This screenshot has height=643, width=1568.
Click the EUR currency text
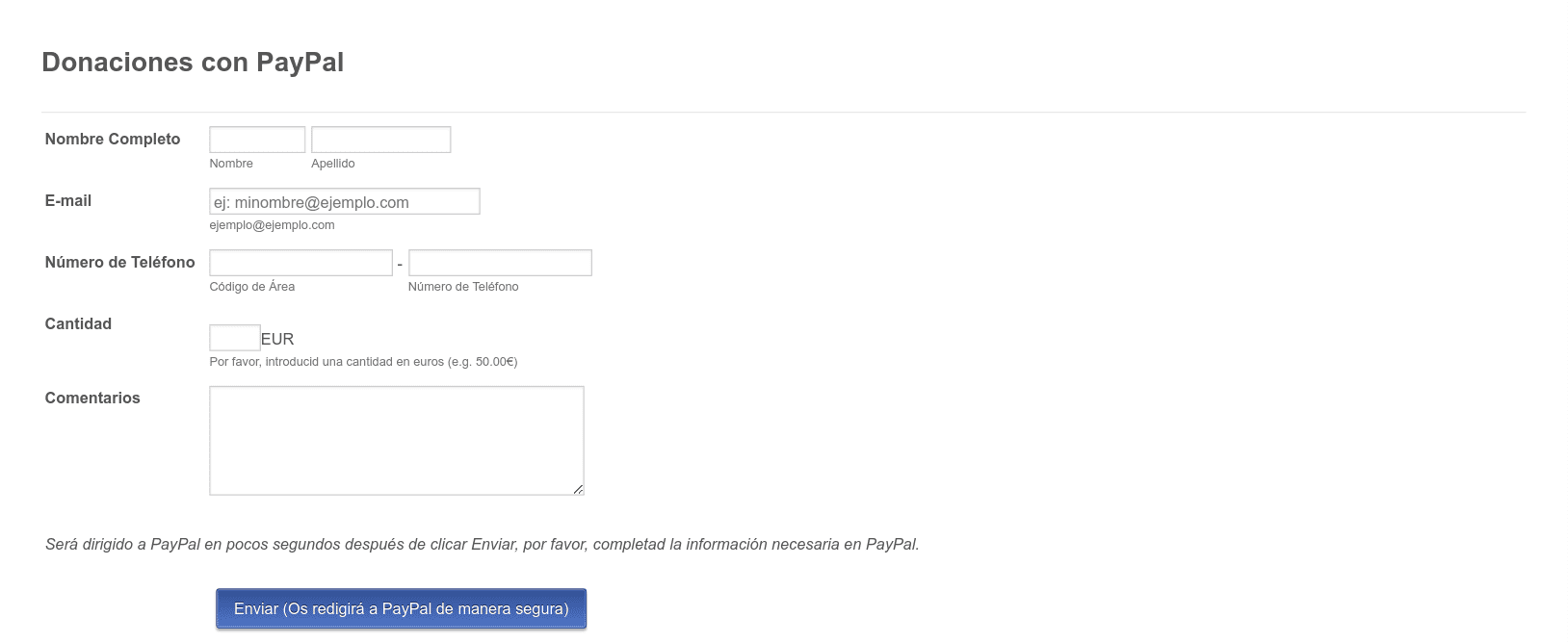click(x=277, y=339)
